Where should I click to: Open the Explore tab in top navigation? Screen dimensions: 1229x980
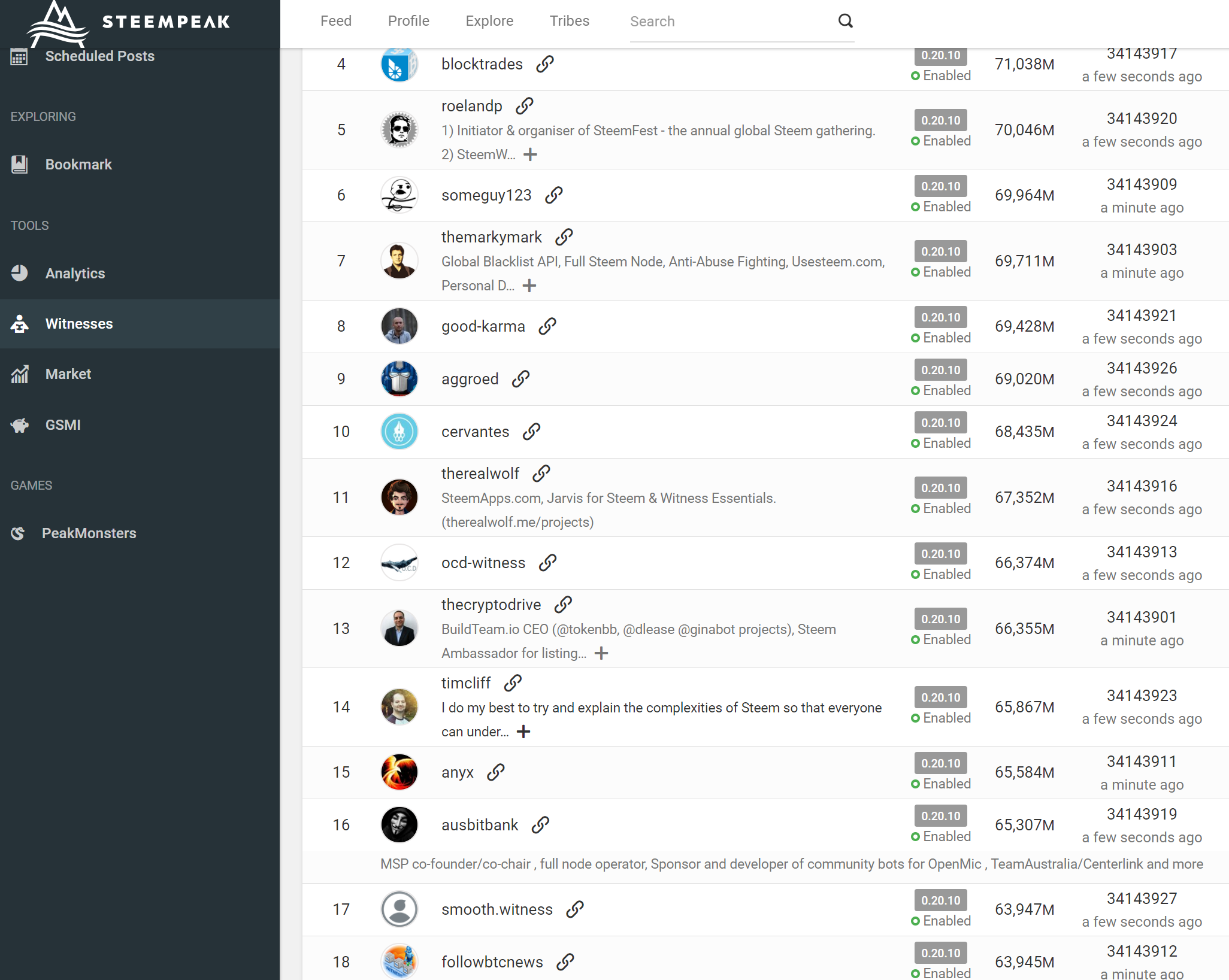489,21
